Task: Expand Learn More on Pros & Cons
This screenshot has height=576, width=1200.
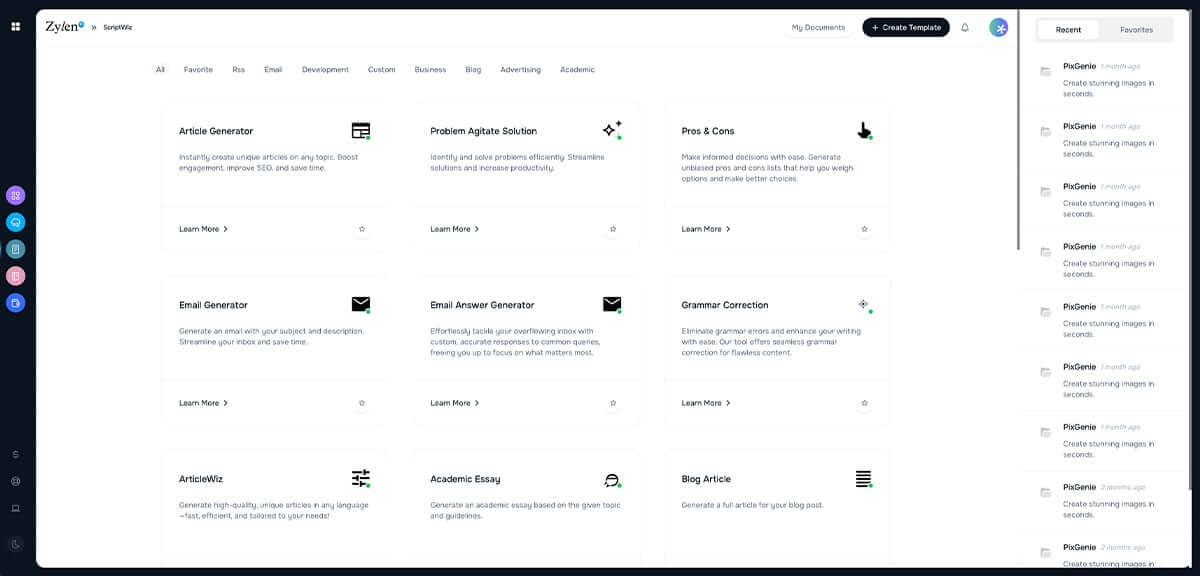Action: [706, 229]
